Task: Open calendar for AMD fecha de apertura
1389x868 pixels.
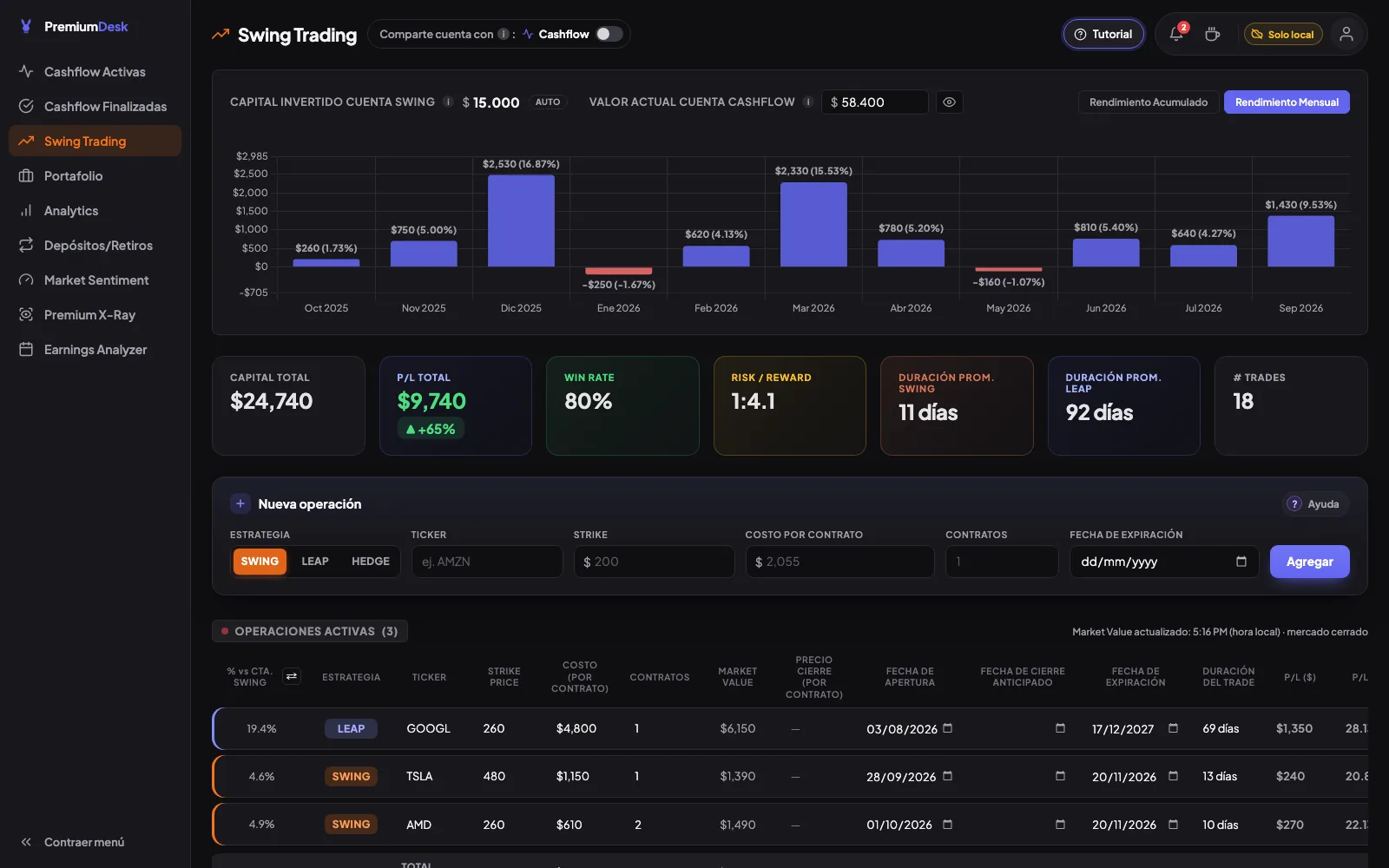Action: click(948, 824)
